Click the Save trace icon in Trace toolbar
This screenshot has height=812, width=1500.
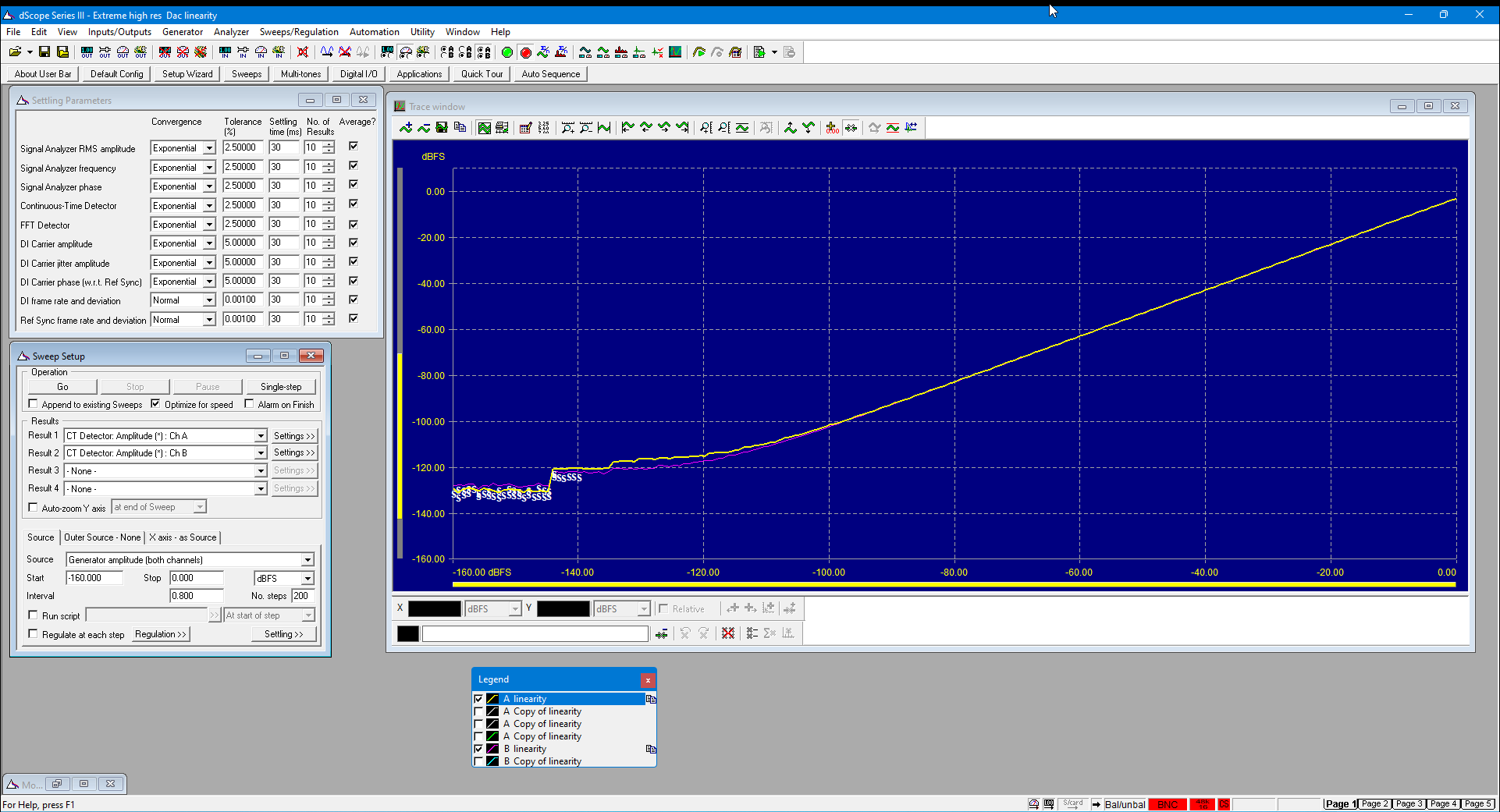click(442, 128)
